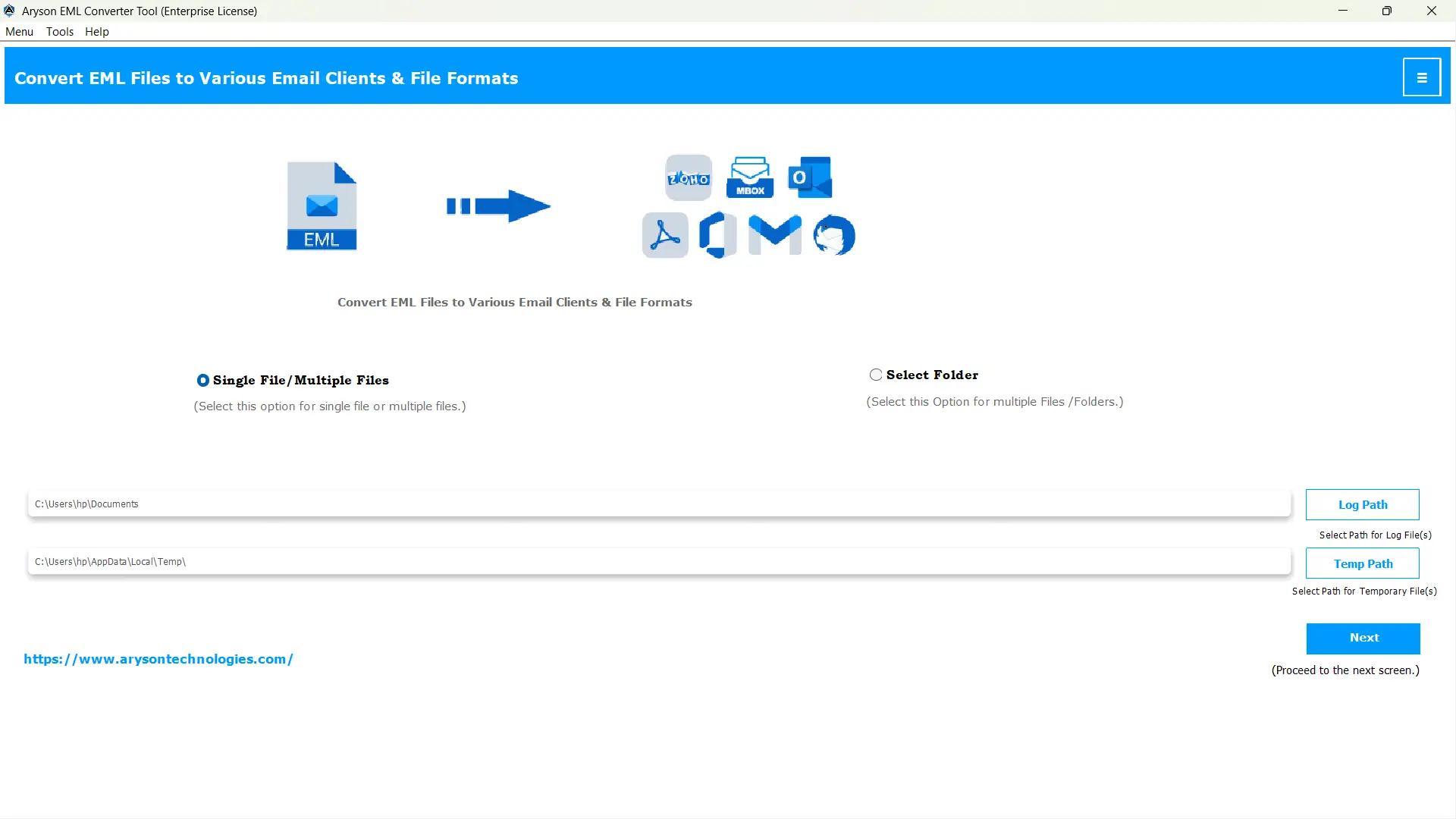The image size is (1456, 819).
Task: Select the Single File/Multiple Files option
Action: 202,380
